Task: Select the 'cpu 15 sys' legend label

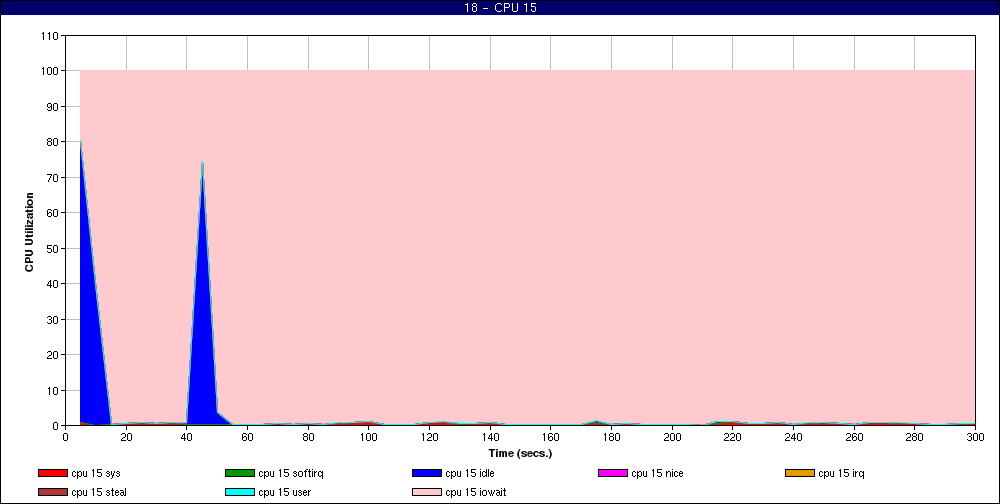Action: click(96, 473)
